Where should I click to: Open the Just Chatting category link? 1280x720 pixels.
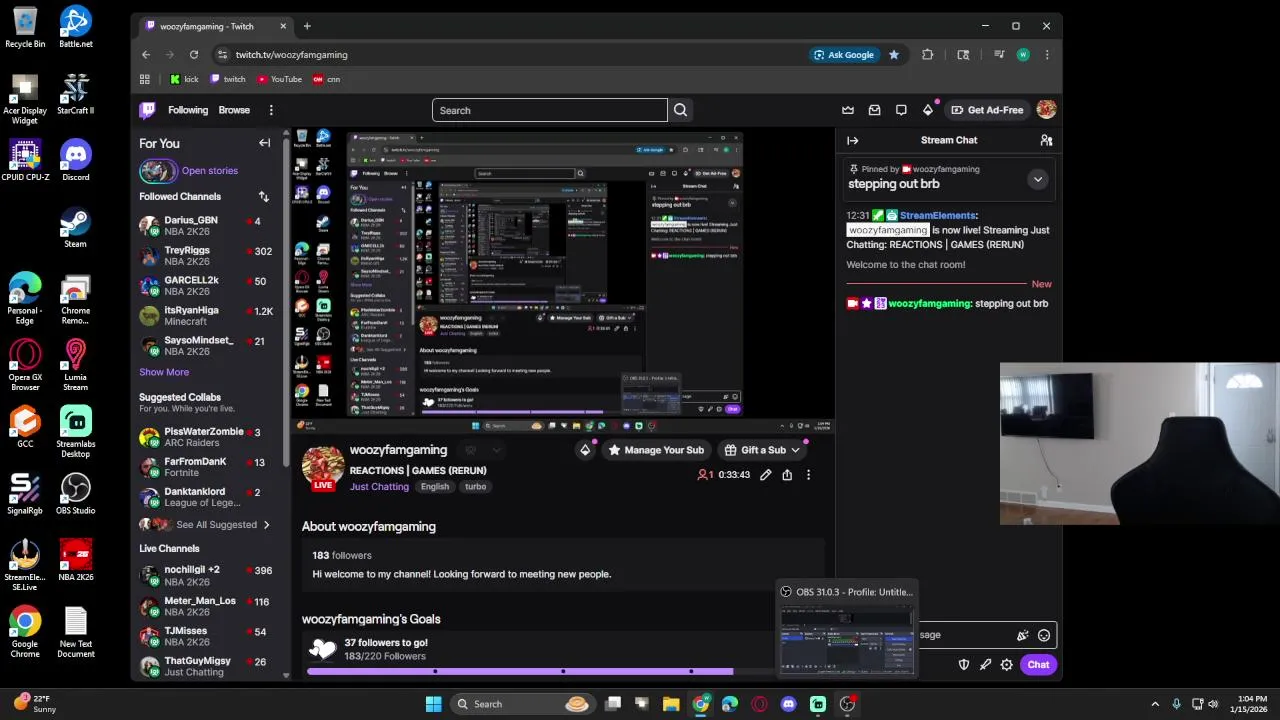click(x=379, y=487)
